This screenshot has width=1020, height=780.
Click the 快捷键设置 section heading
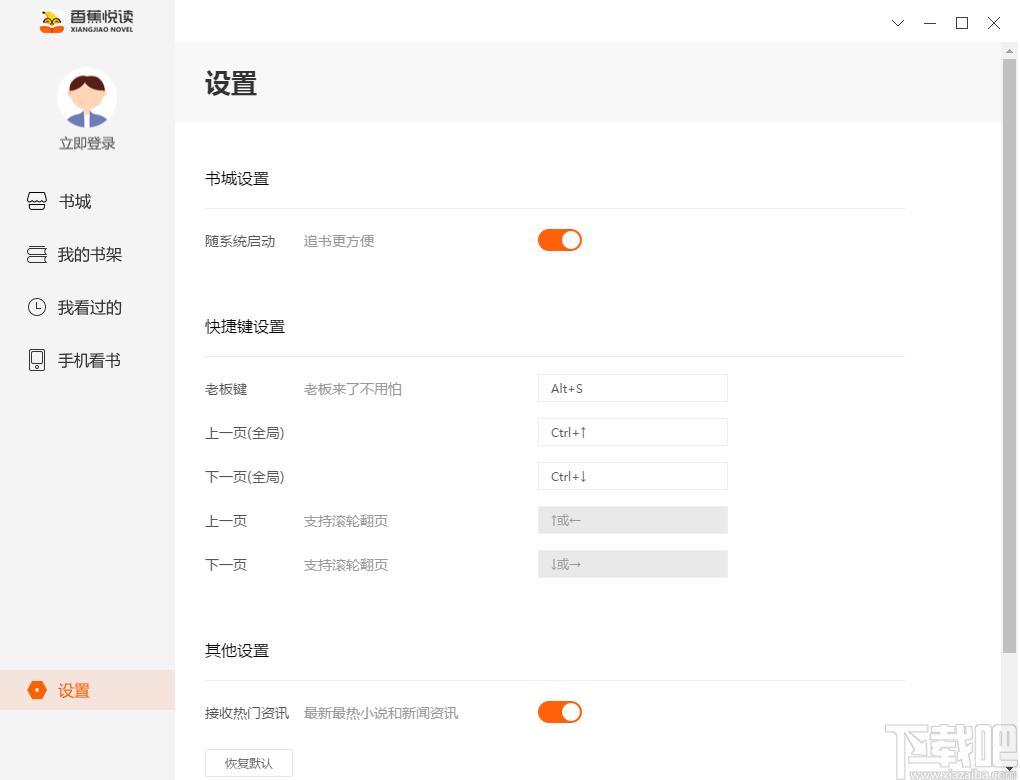coord(245,327)
